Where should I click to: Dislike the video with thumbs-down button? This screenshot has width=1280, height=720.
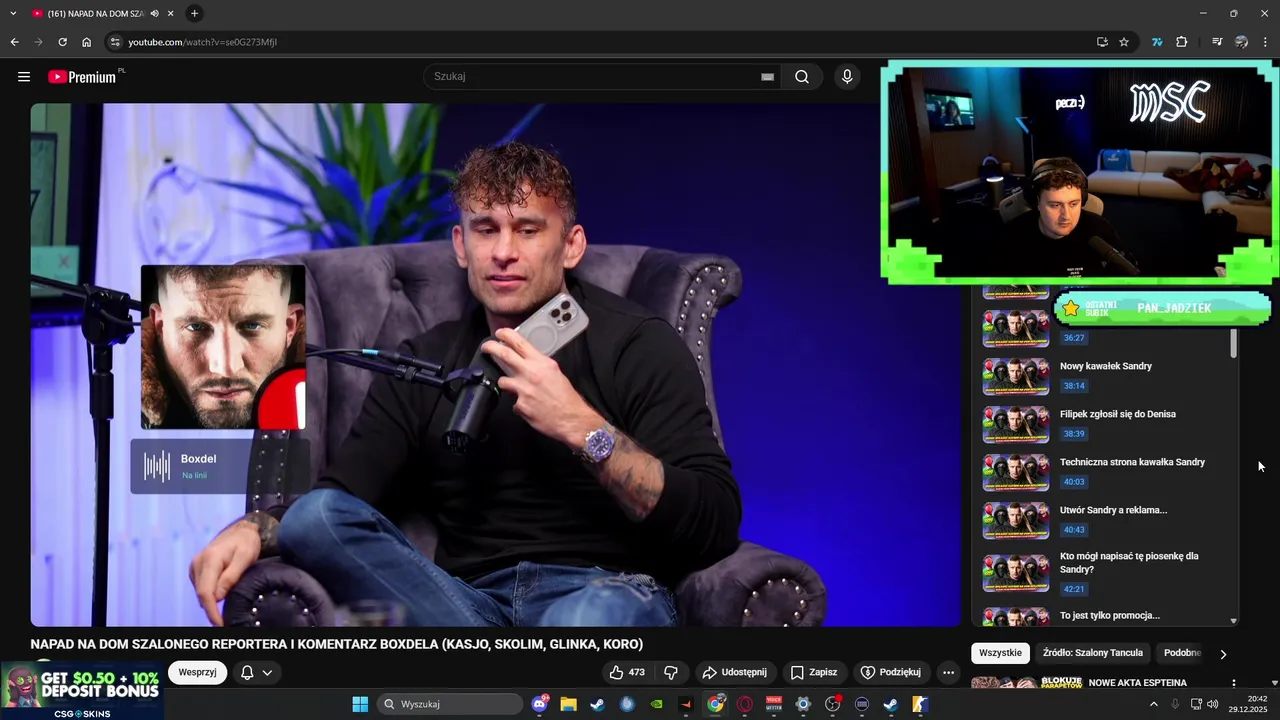pos(671,672)
